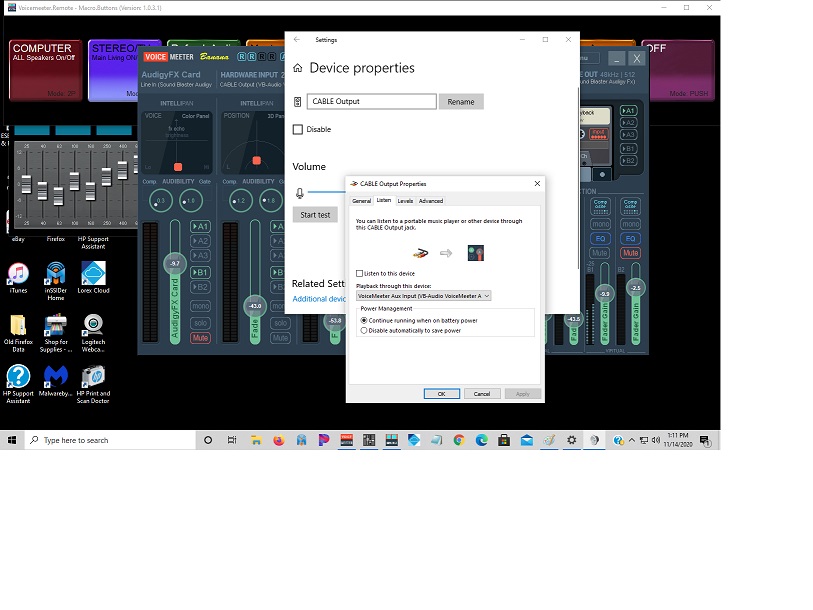Click a record R icon atop Voicemeeter

241,57
